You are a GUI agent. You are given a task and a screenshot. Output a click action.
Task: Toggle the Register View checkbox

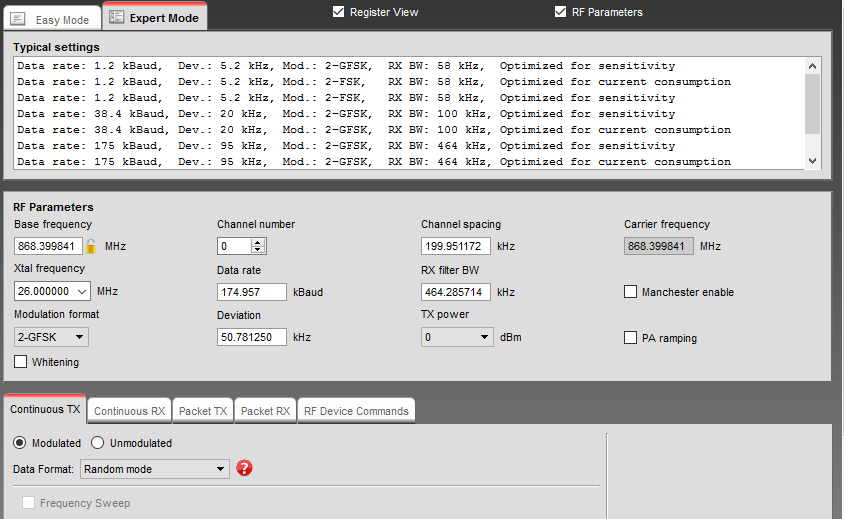tap(338, 11)
